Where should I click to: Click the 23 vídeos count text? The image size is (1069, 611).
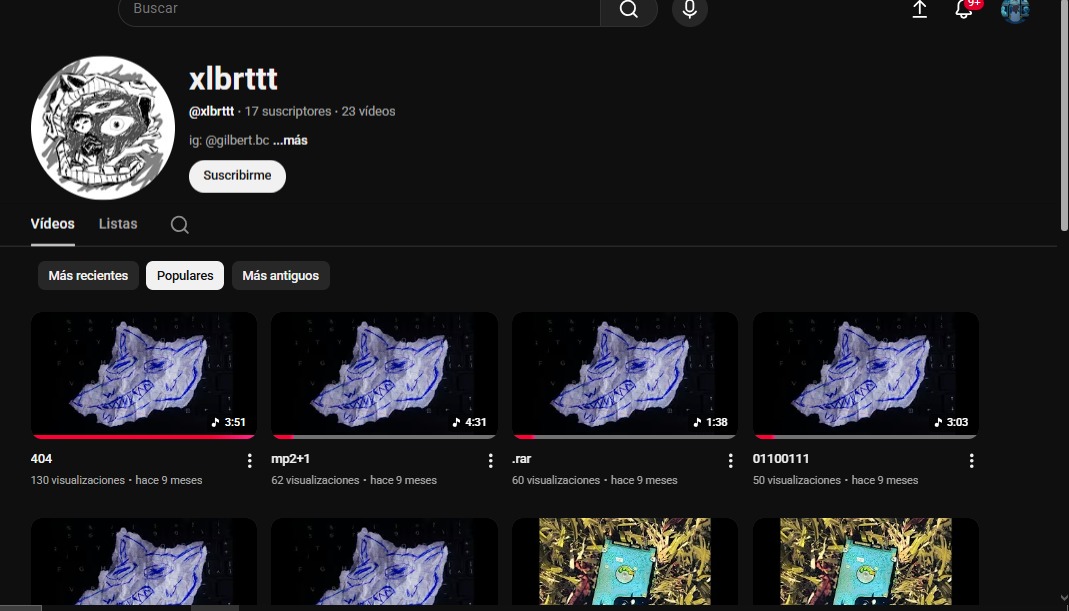pyautogui.click(x=368, y=111)
